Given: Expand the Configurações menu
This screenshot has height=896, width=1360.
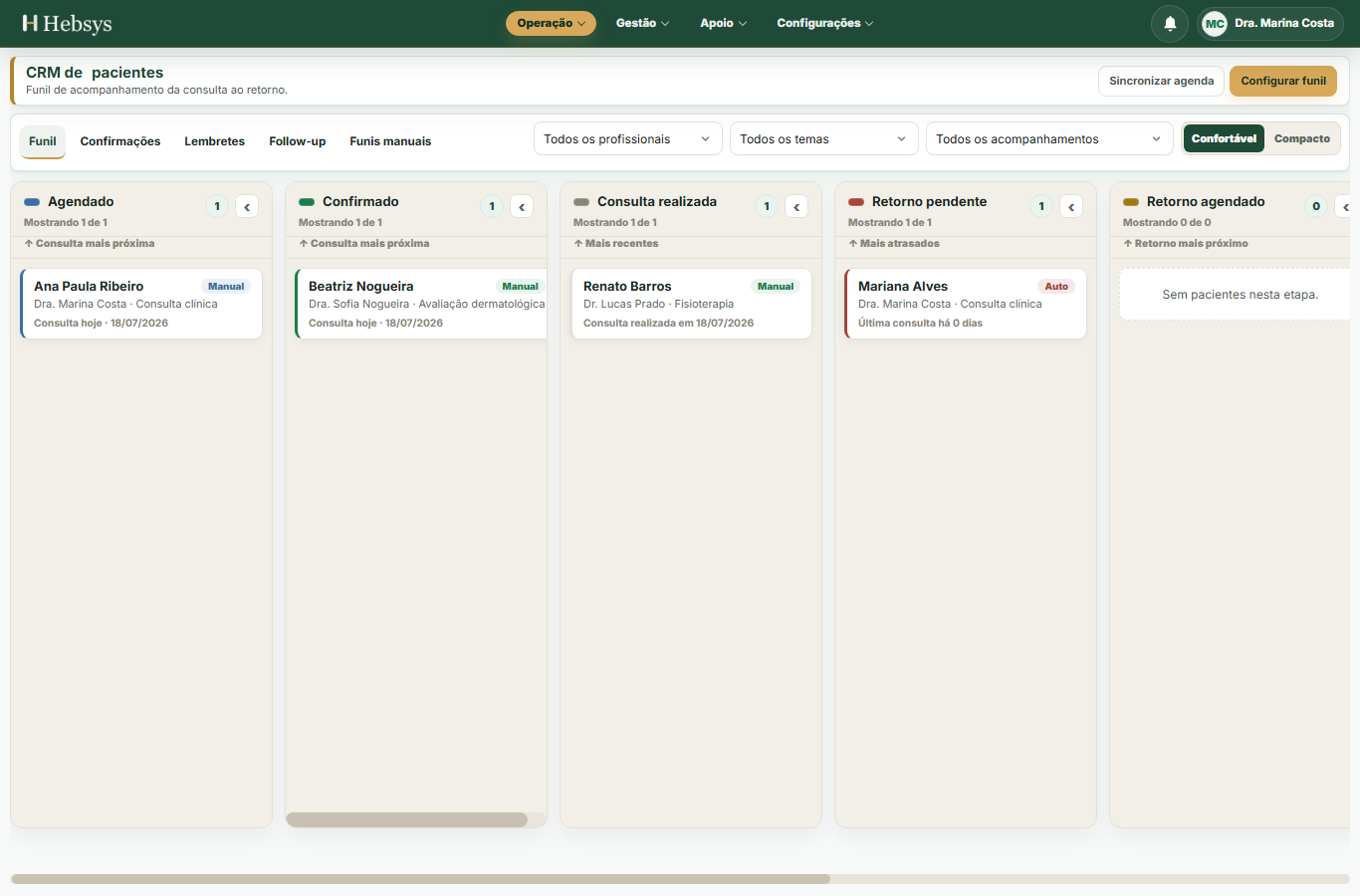Looking at the screenshot, I should click(824, 23).
